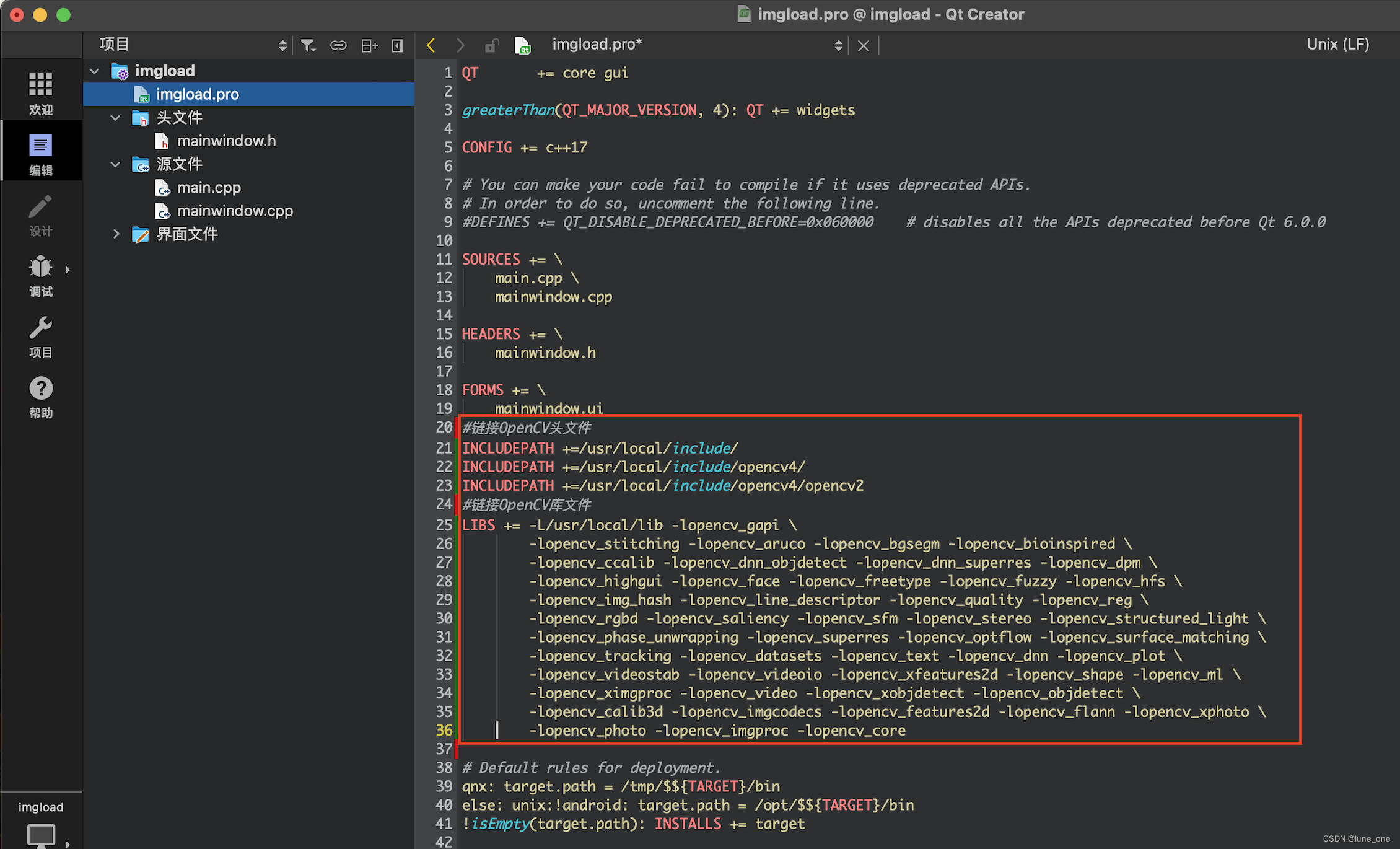The height and width of the screenshot is (849, 1400).
Task: Click the Qt document icon beside imgload.pro*
Action: pyautogui.click(x=522, y=45)
